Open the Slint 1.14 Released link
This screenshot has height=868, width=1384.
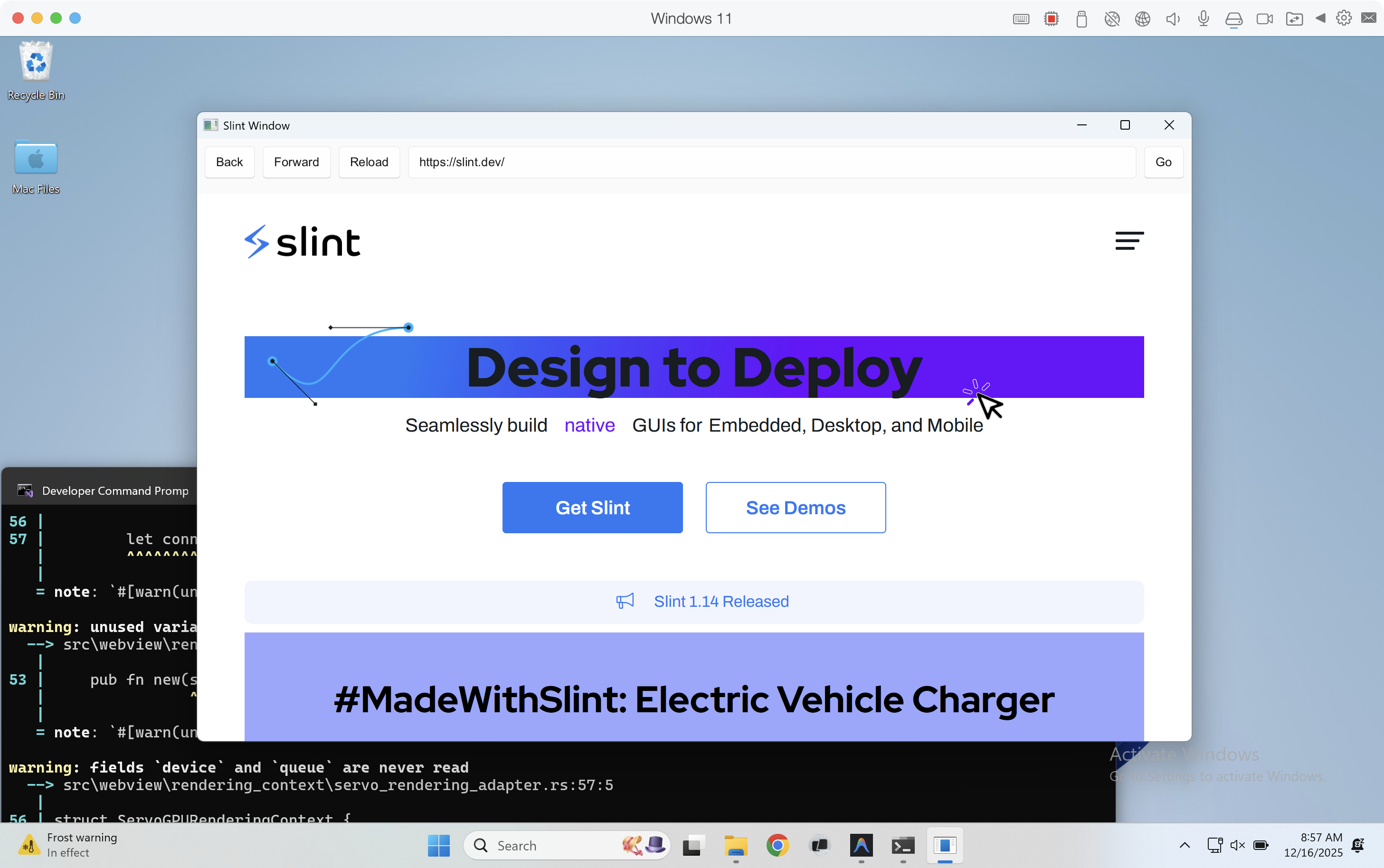point(721,601)
